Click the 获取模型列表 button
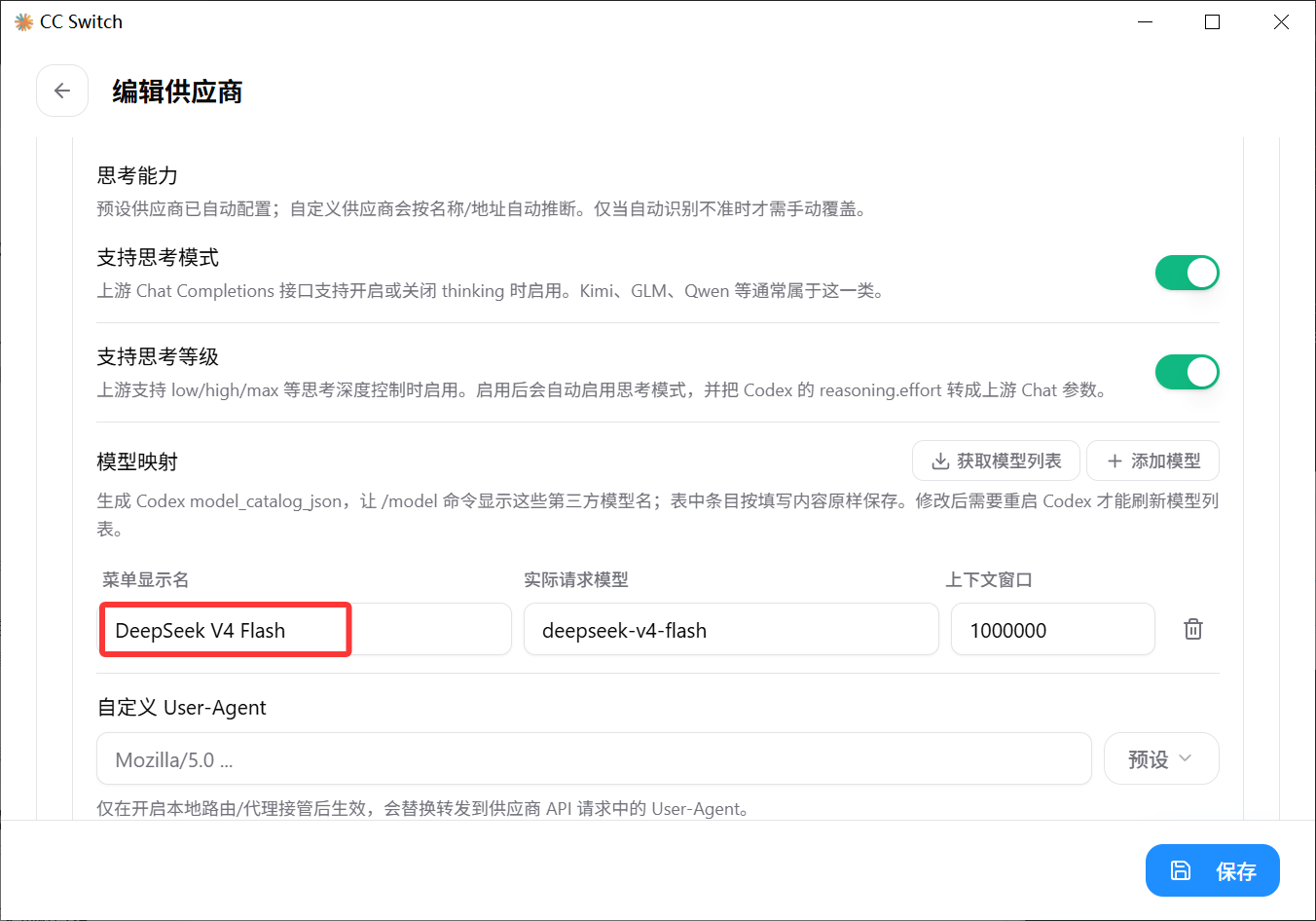 [996, 460]
